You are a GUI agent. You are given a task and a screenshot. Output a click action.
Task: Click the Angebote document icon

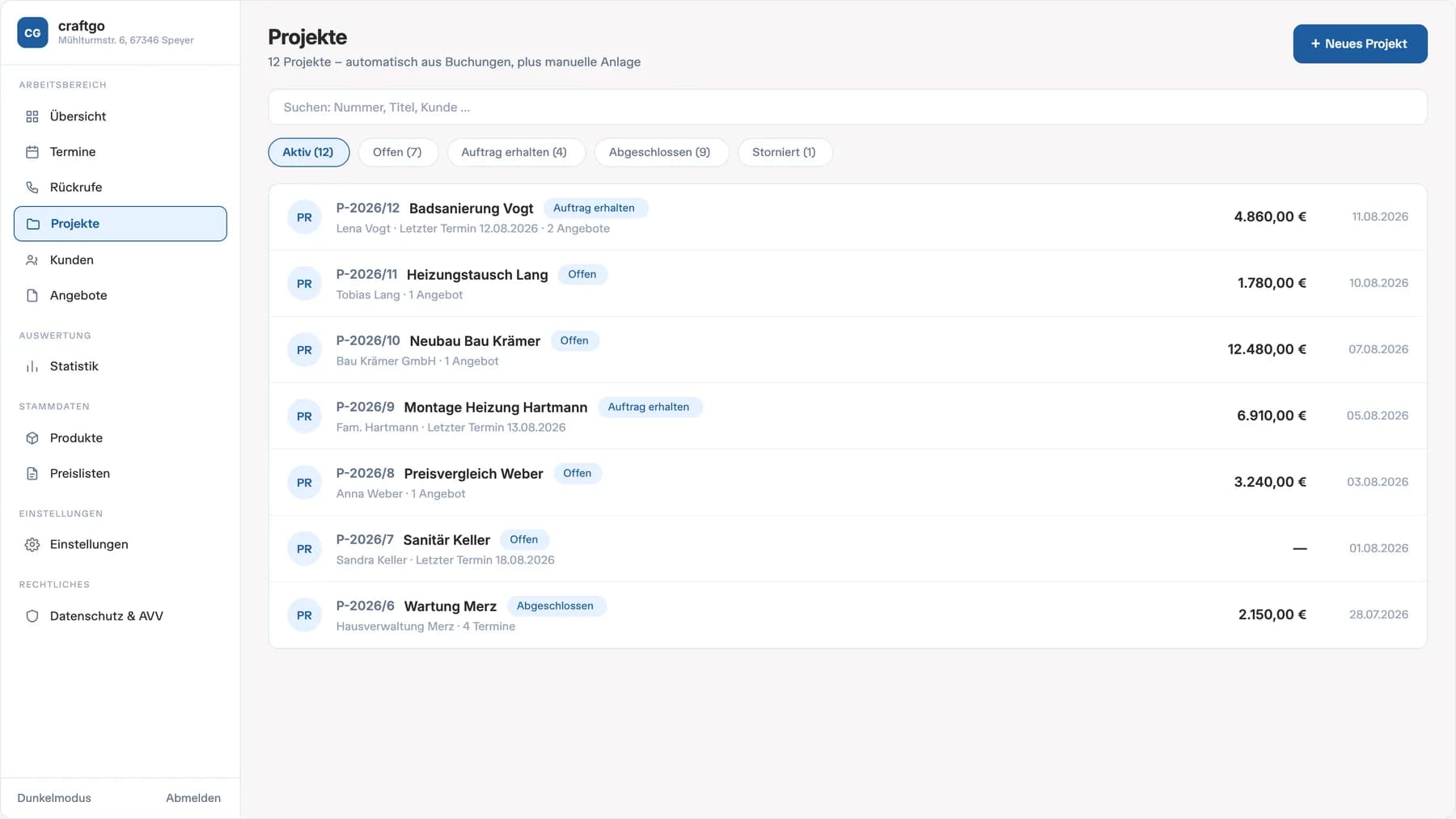(32, 296)
